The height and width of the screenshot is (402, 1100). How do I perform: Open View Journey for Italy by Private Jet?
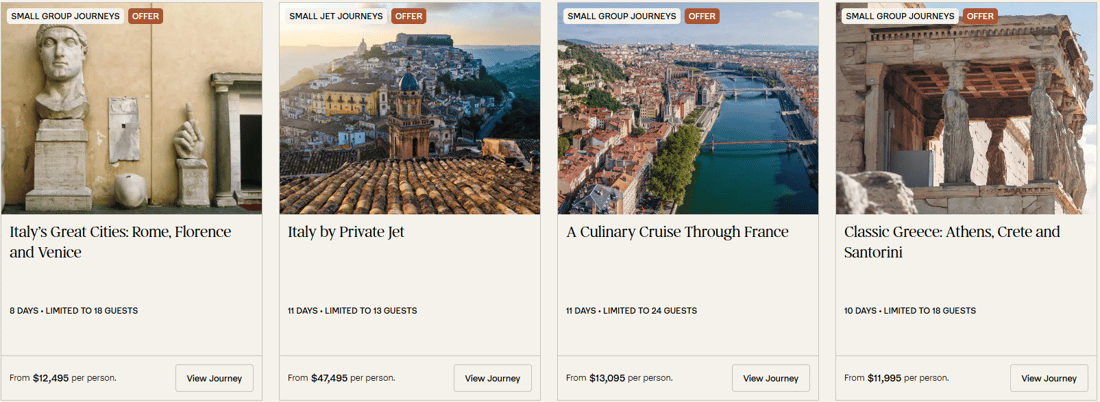(x=492, y=378)
